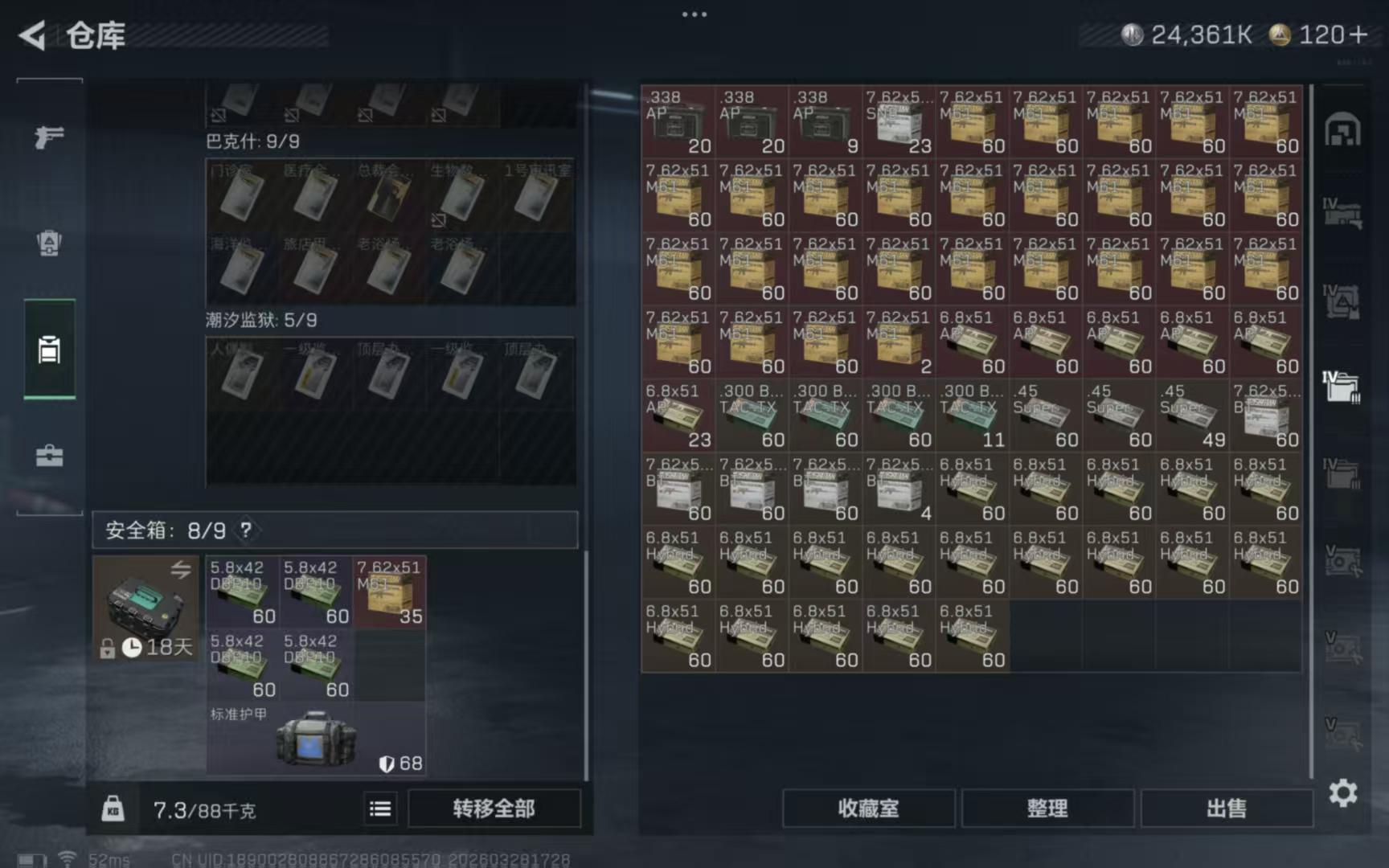Tap the KG weight icon
This screenshot has height=868, width=1389.
pyautogui.click(x=113, y=808)
